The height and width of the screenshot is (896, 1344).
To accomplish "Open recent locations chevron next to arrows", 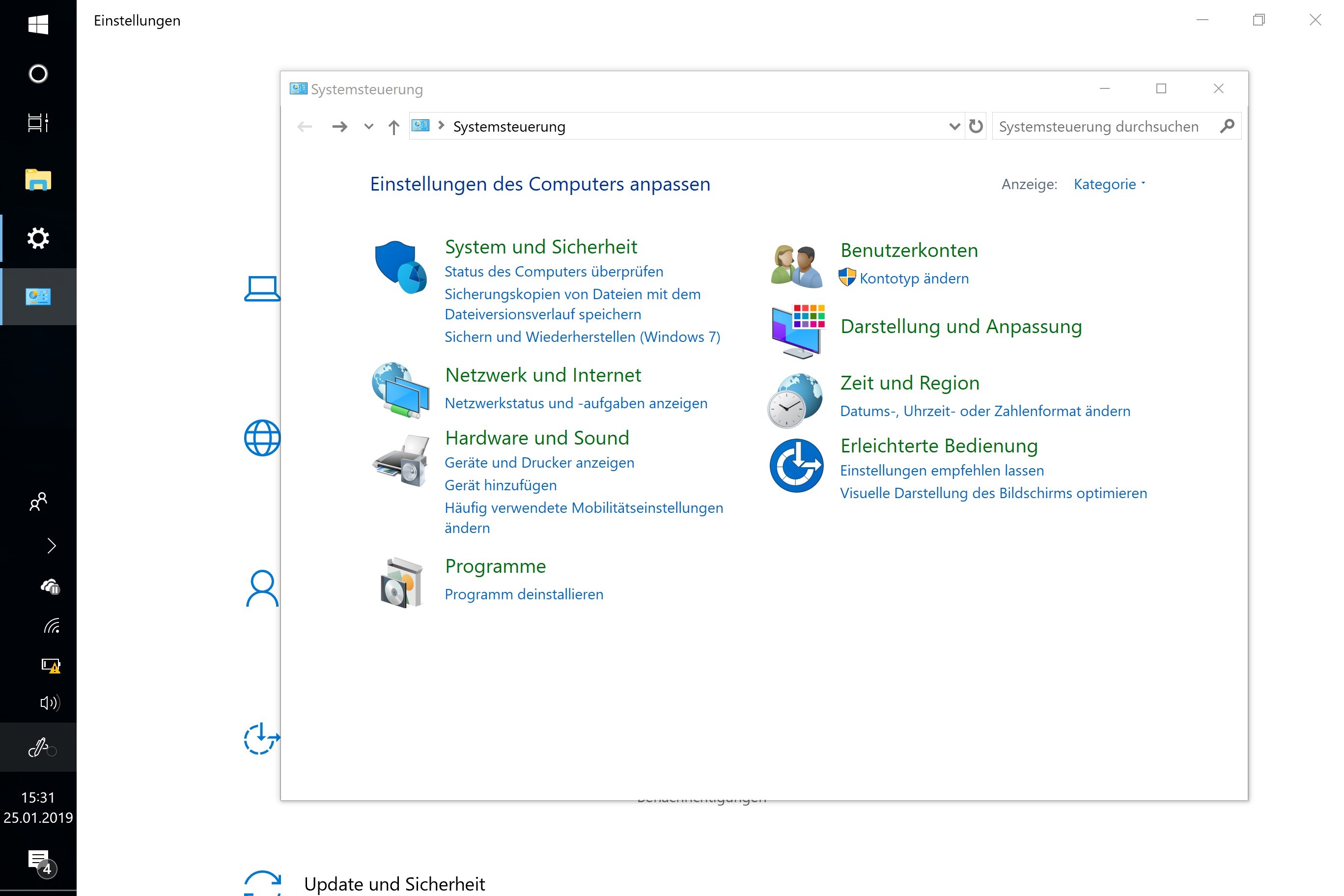I will point(368,127).
